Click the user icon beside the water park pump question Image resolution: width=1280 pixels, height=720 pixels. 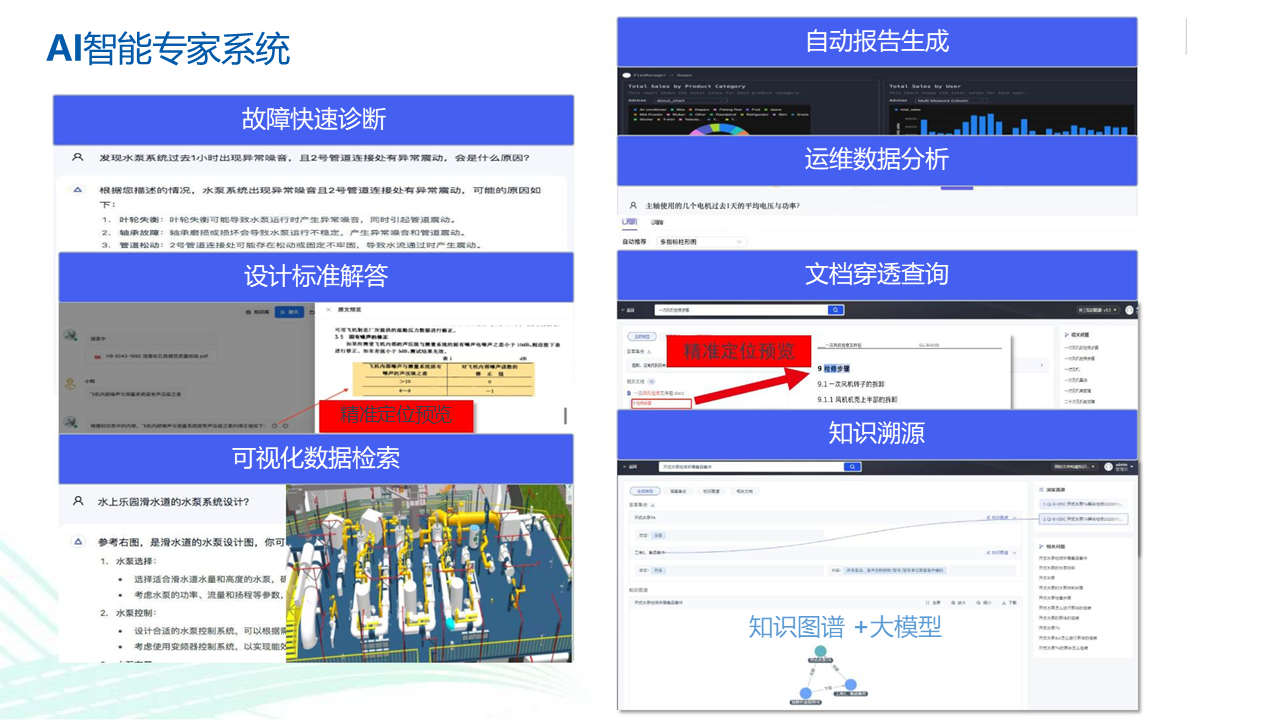click(x=77, y=501)
